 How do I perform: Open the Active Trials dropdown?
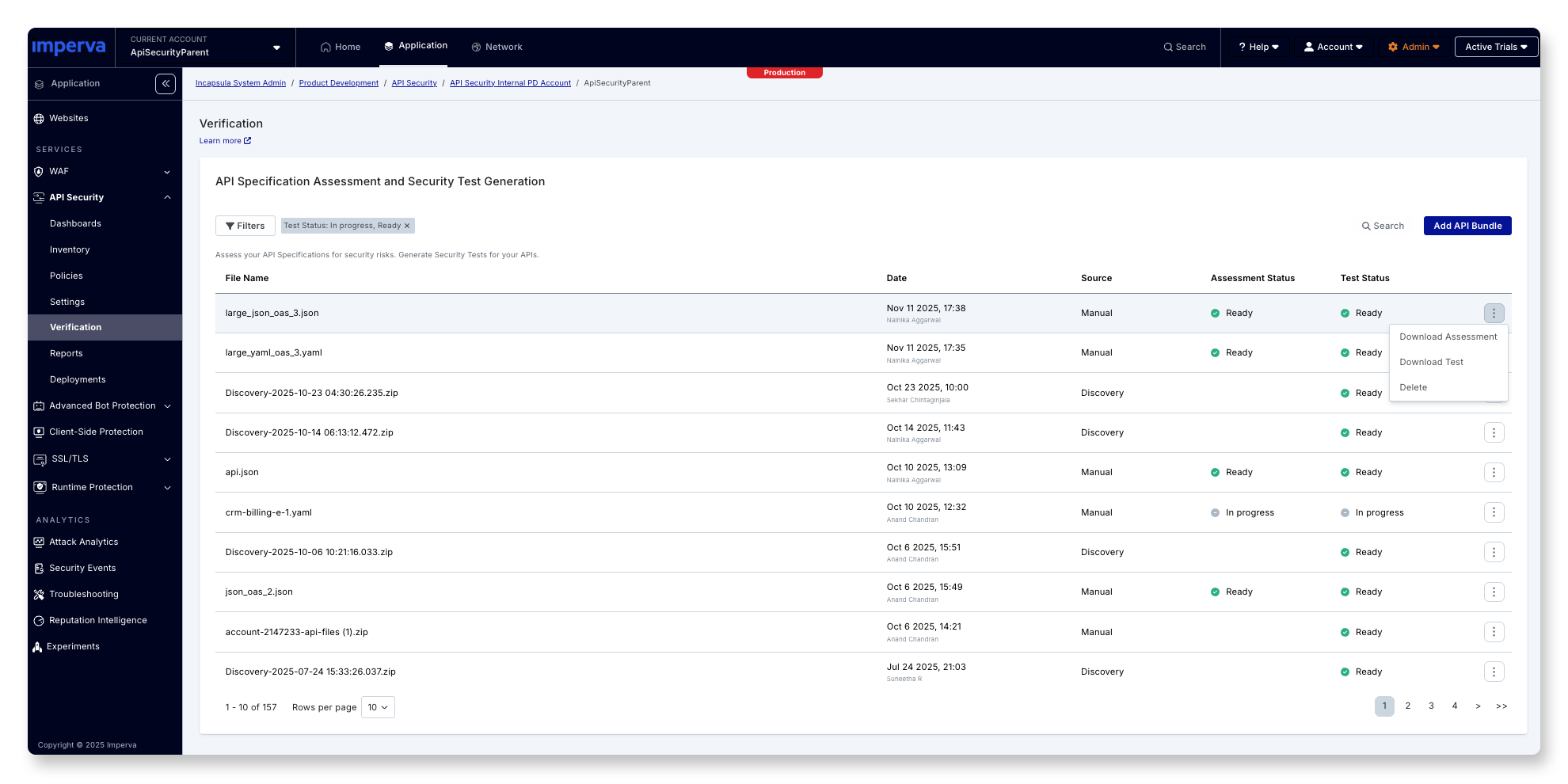pos(1496,48)
